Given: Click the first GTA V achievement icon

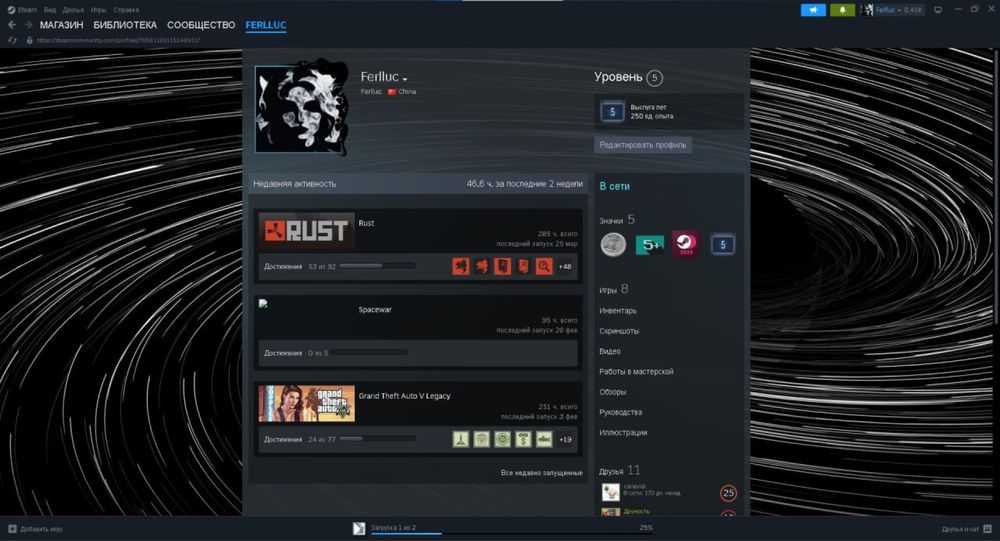Looking at the screenshot, I should click(460, 439).
